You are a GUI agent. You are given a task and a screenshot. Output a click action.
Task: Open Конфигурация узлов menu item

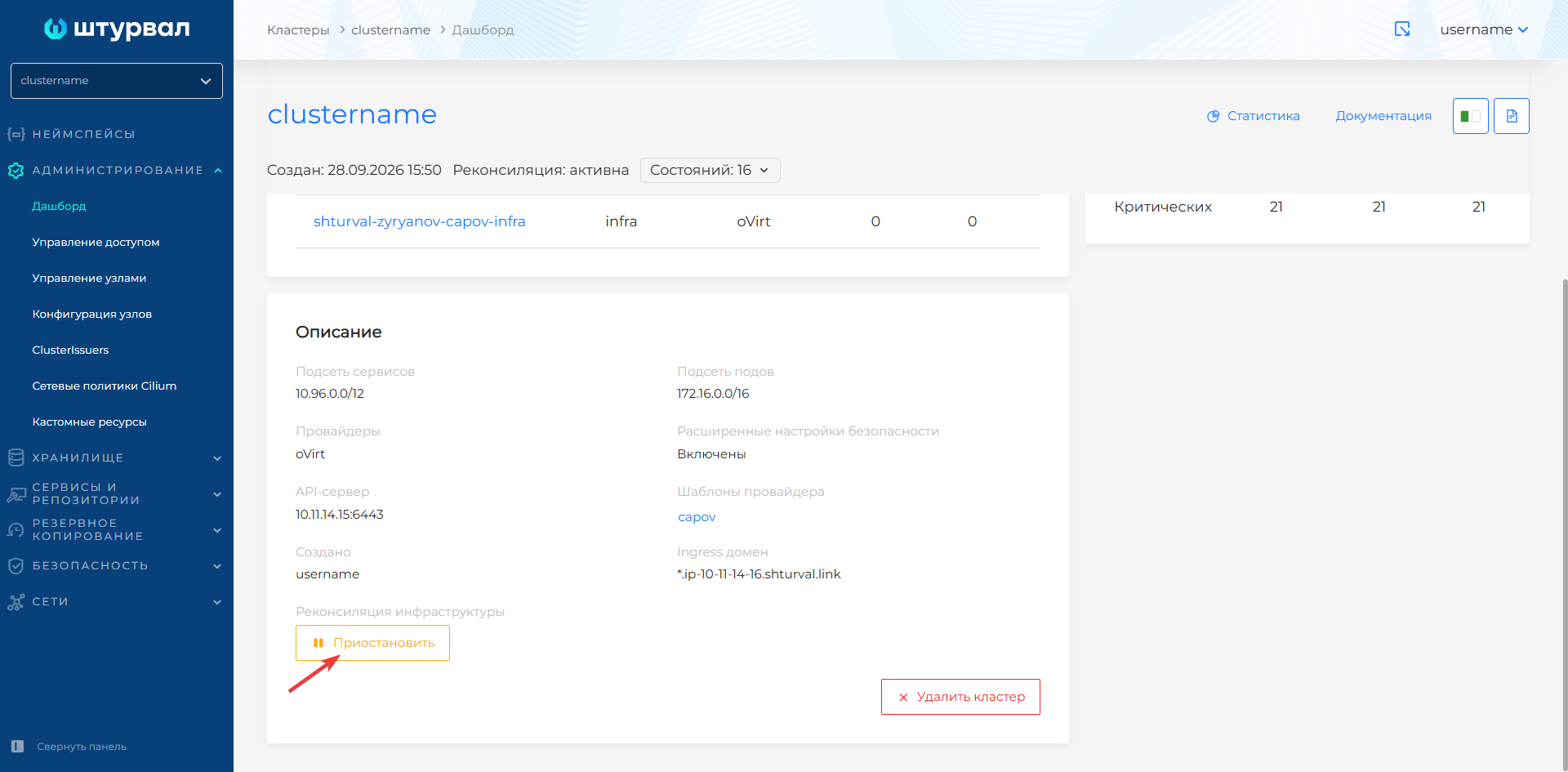click(92, 314)
